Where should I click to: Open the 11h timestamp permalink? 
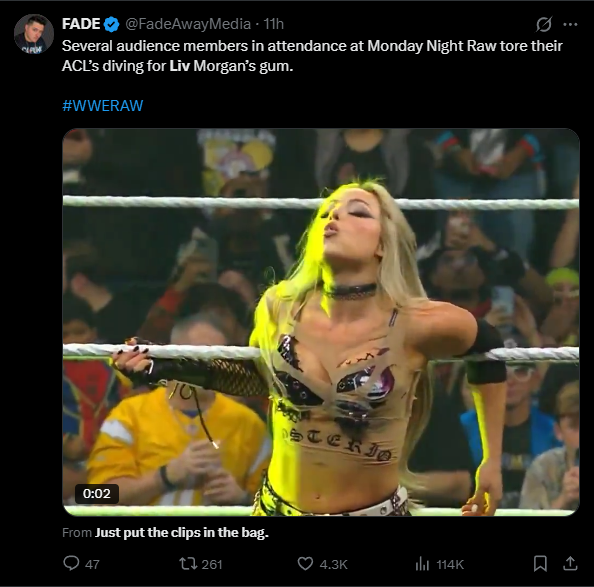(x=274, y=24)
